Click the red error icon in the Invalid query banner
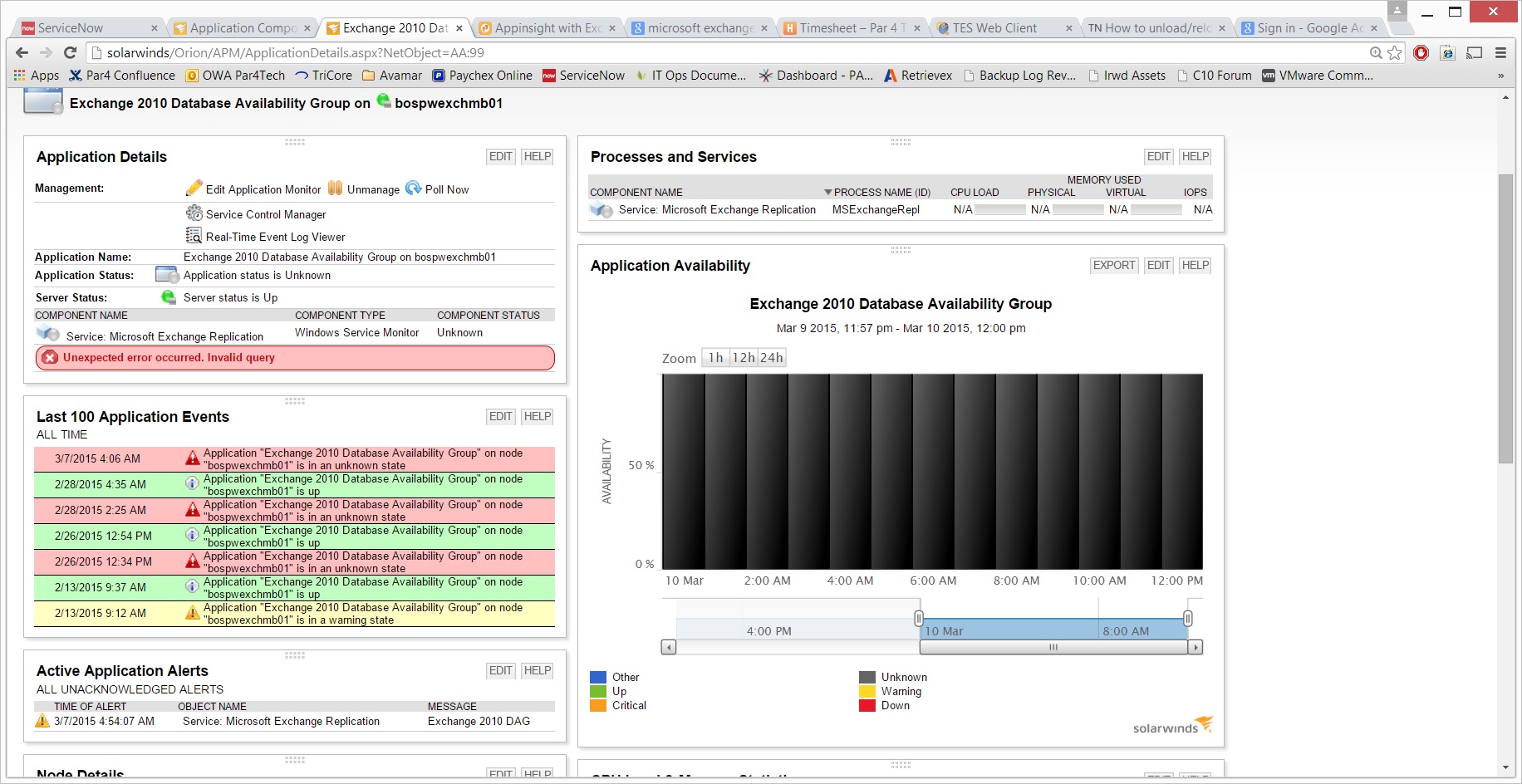 50,358
